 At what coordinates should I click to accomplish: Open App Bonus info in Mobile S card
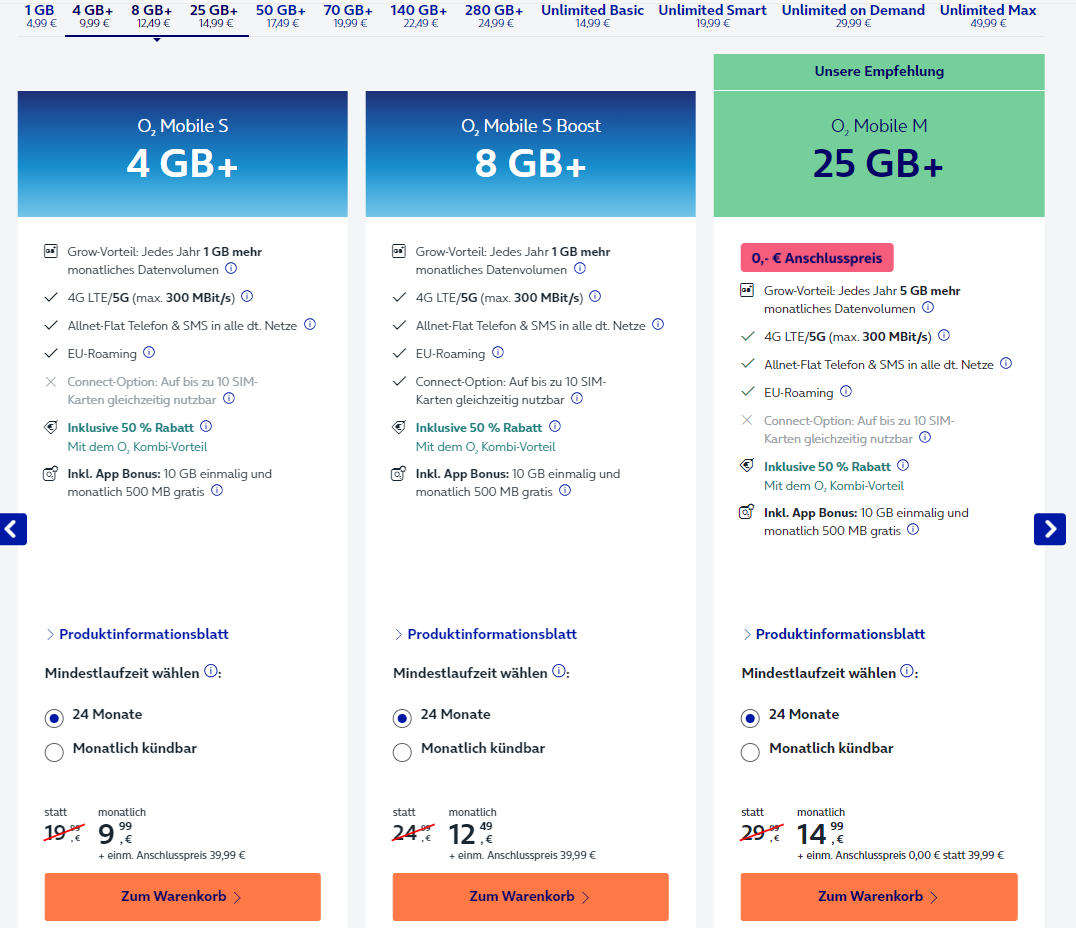tap(217, 490)
